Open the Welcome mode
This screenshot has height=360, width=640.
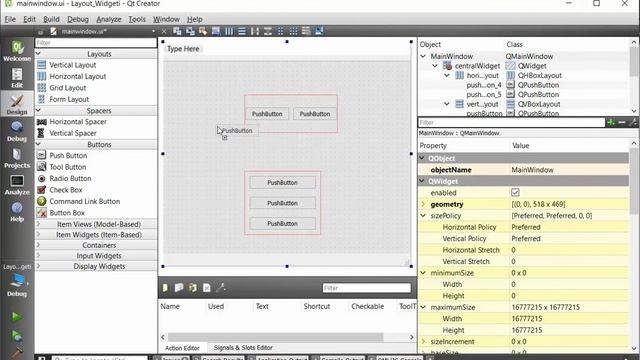17,51
